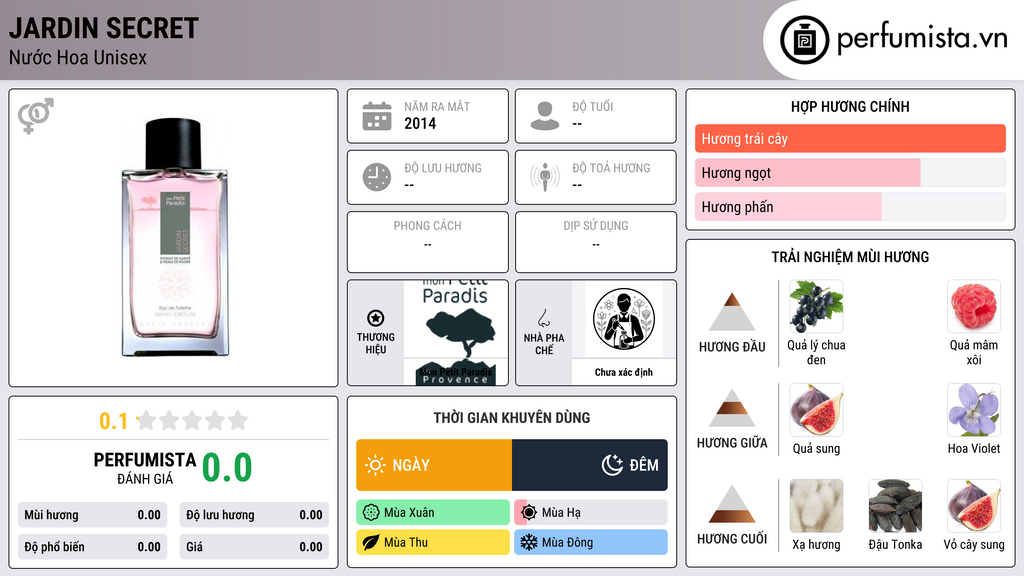Click the Vỏ cây sung image
The image size is (1024, 576).
pos(974,506)
